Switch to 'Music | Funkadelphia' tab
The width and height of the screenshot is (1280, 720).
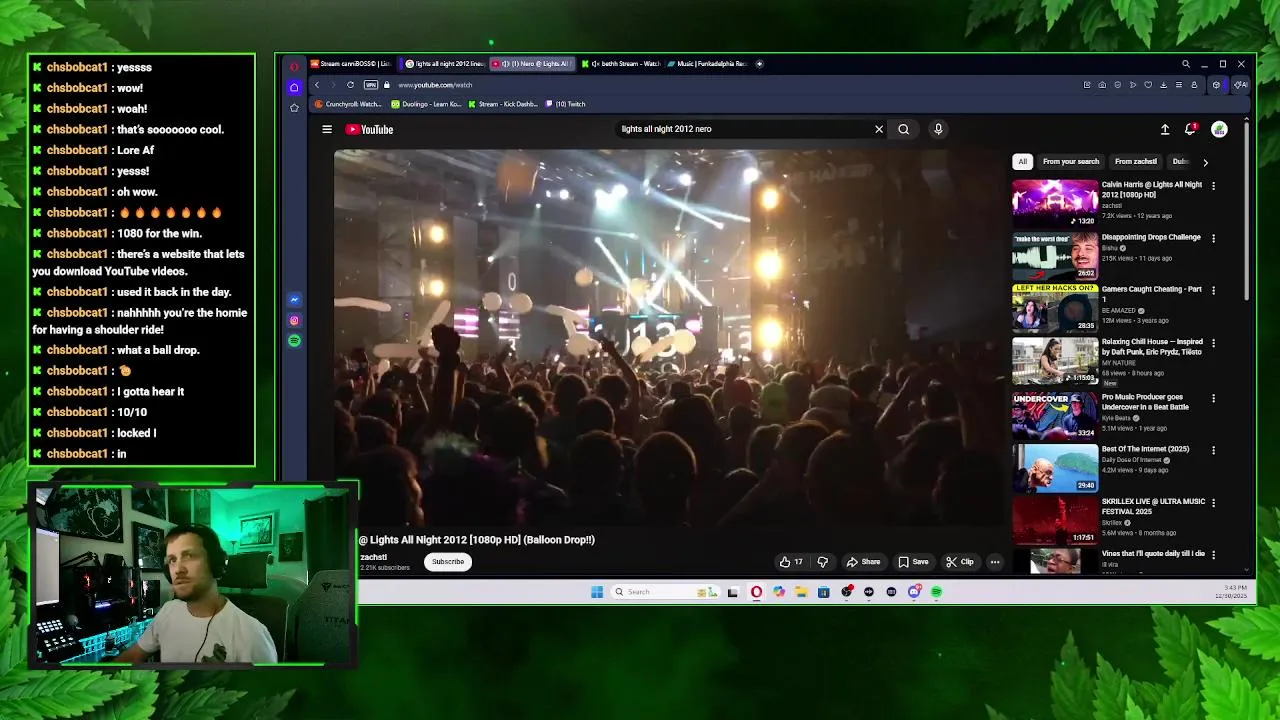(x=707, y=64)
